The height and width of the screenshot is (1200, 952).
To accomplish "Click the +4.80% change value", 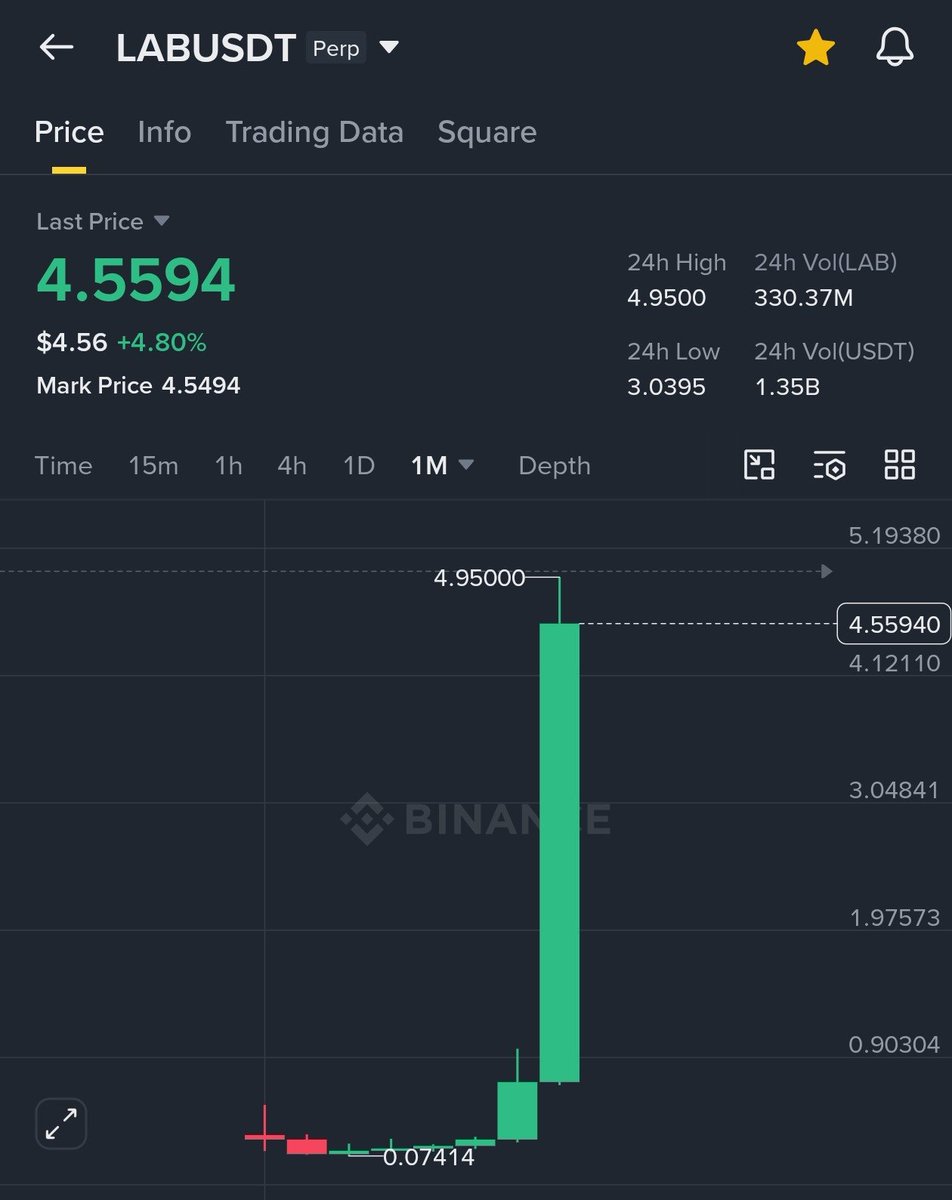I will (161, 342).
